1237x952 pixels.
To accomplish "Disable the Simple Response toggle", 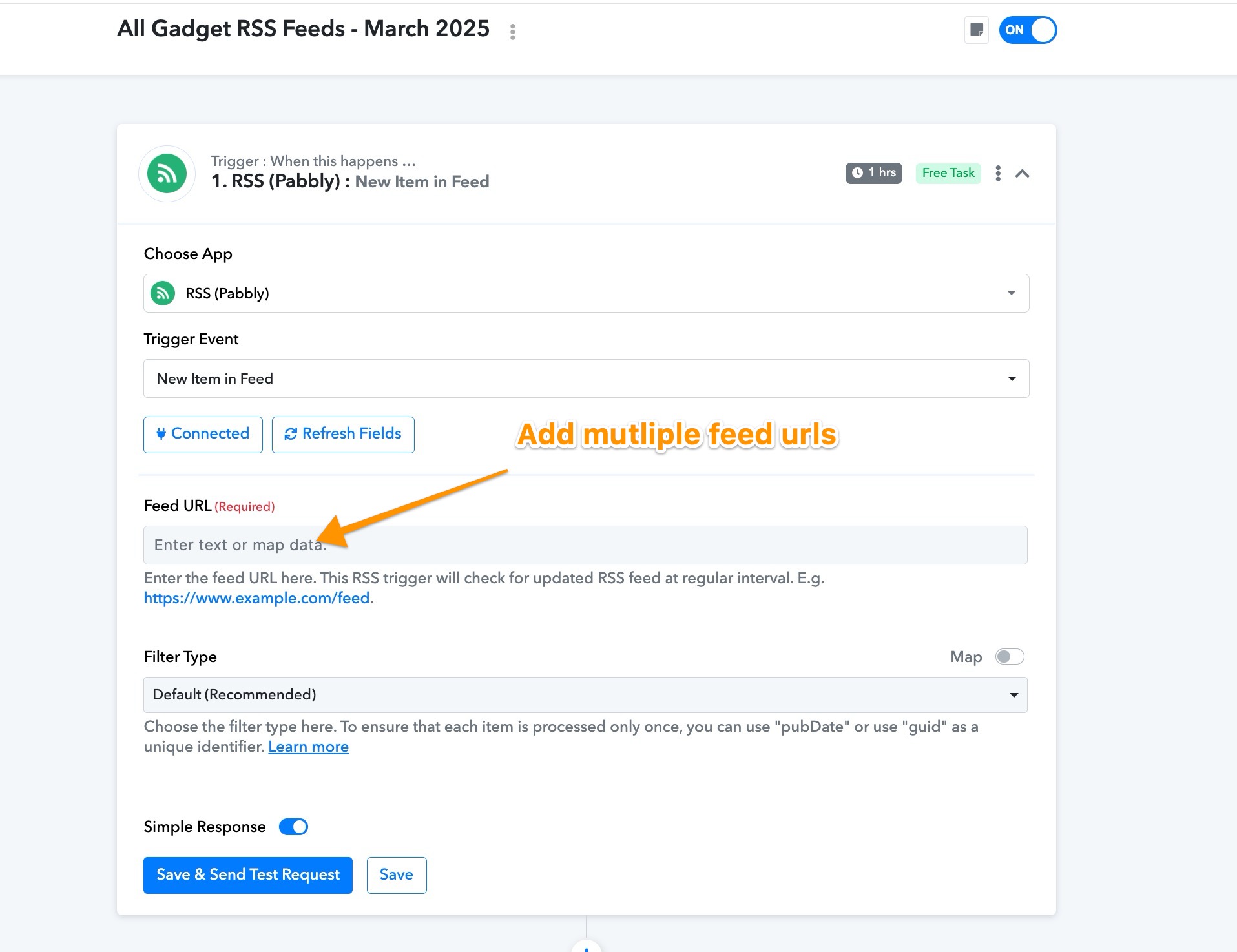I will (293, 827).
